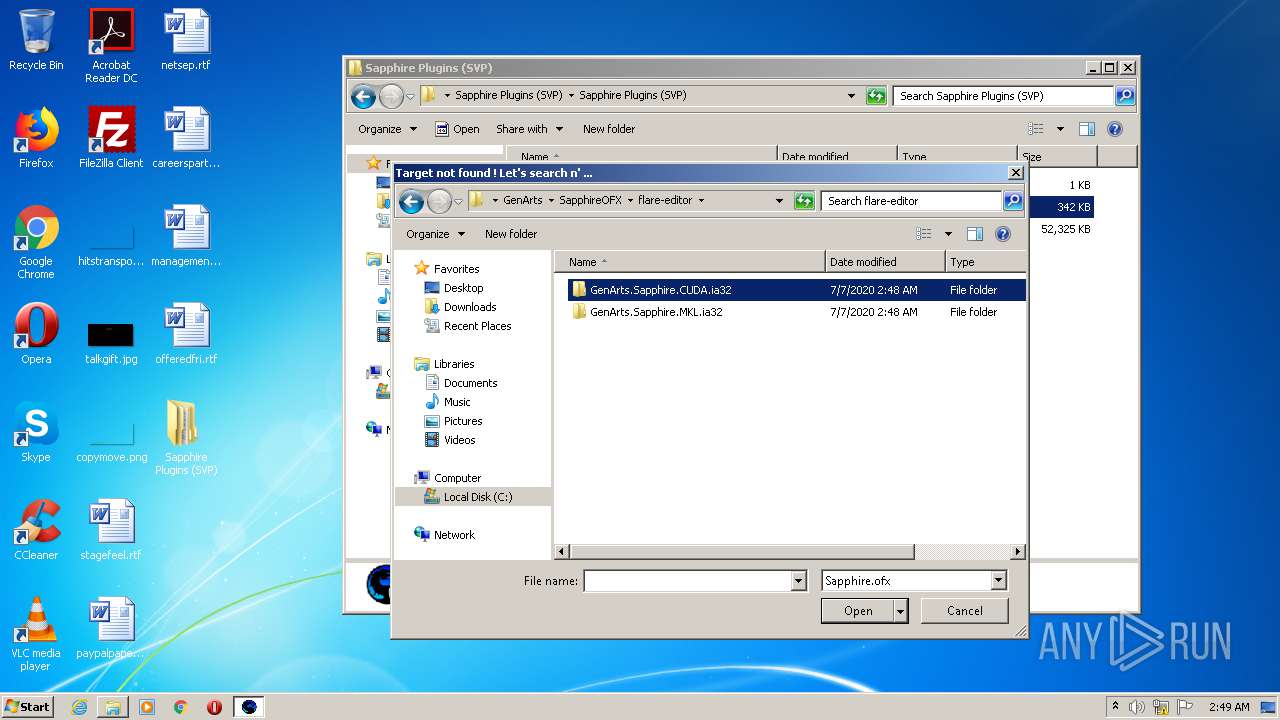
Task: Sort by Date modified column in dialog
Action: (x=885, y=262)
